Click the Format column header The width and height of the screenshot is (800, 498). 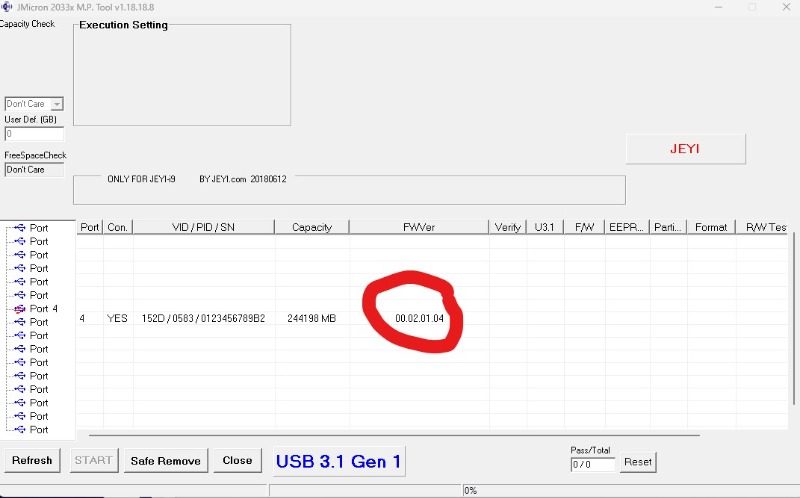pyautogui.click(x=711, y=227)
